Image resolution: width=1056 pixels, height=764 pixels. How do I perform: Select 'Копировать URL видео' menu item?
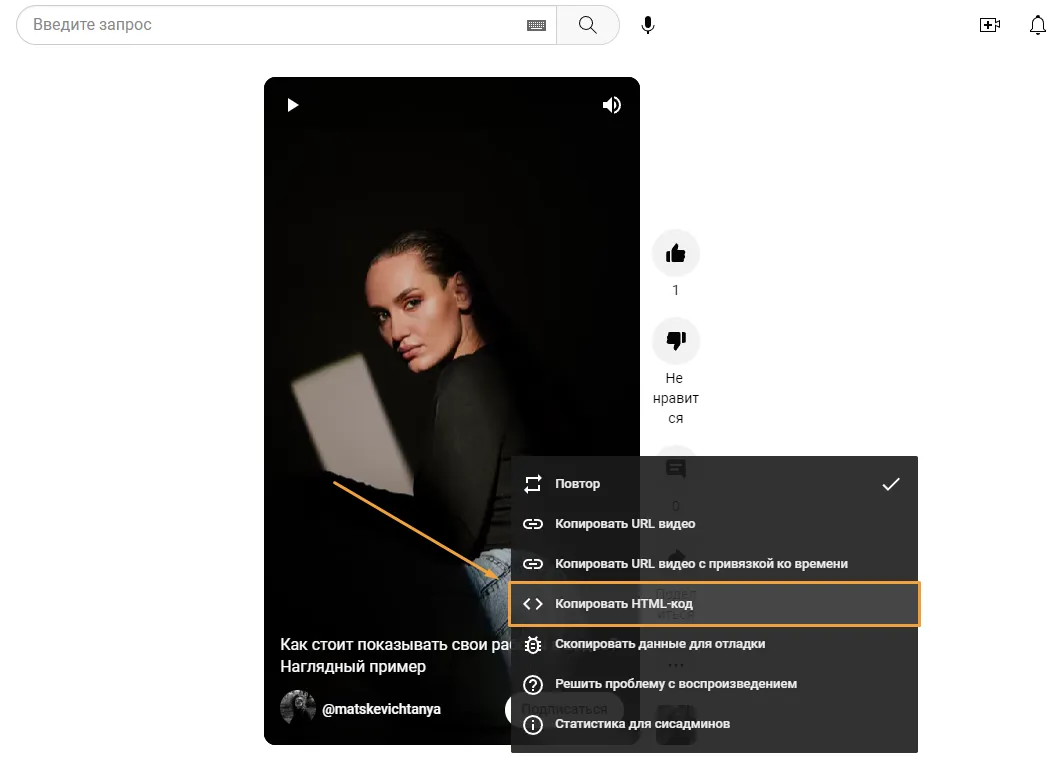[x=714, y=523]
